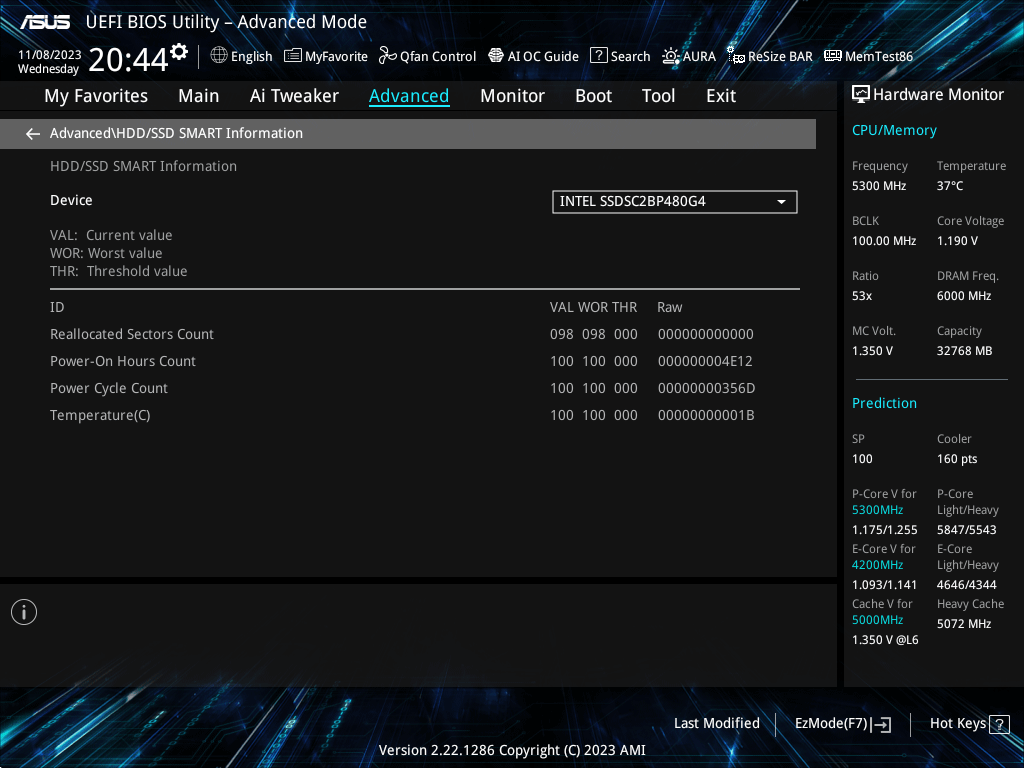
Task: Switch to My Favorites tab
Action: (96, 96)
